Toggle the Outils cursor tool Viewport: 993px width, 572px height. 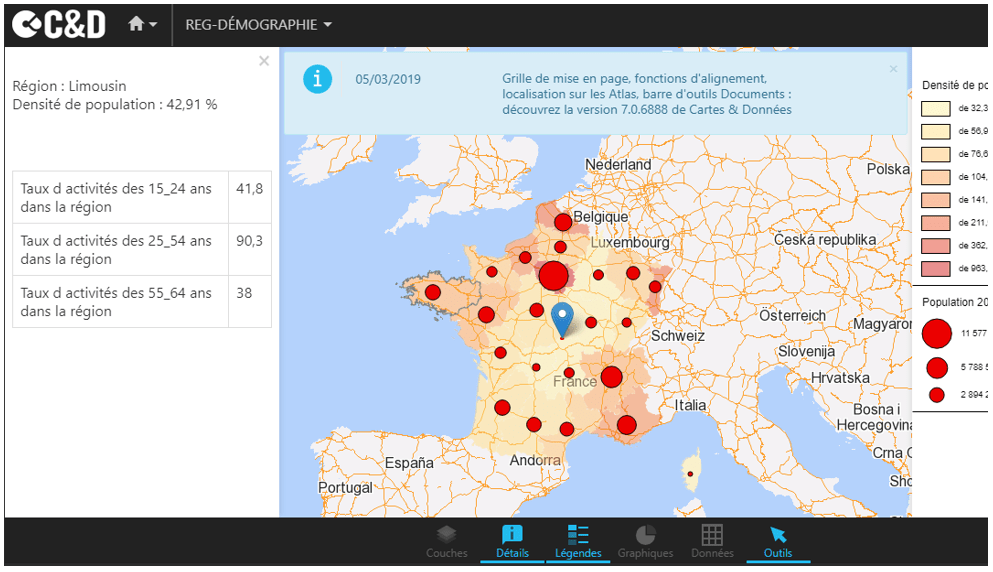tap(777, 541)
